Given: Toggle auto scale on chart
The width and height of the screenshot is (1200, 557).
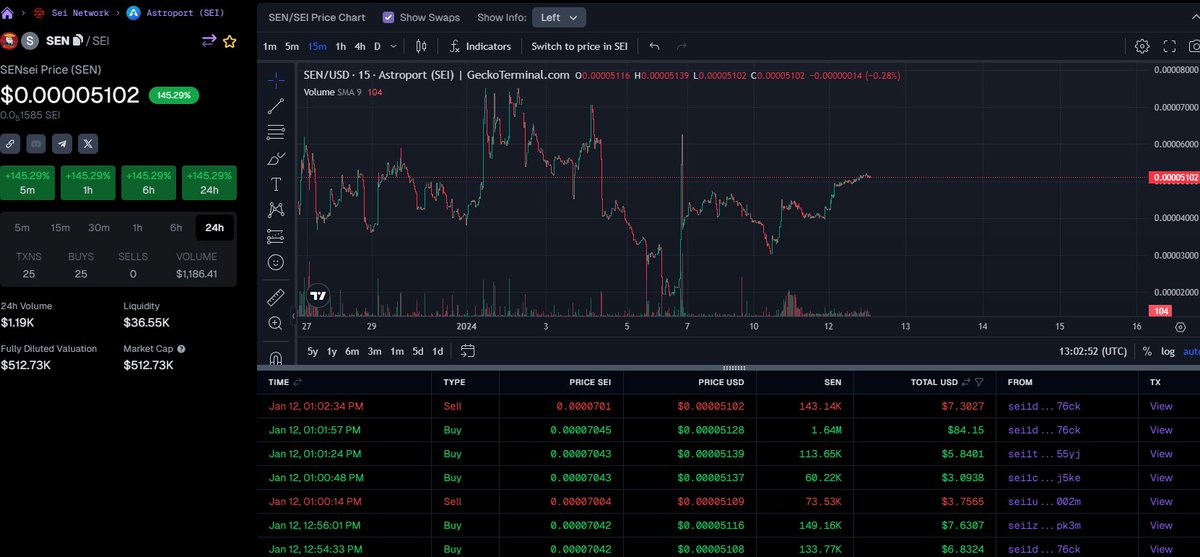Looking at the screenshot, I should pyautogui.click(x=1191, y=351).
